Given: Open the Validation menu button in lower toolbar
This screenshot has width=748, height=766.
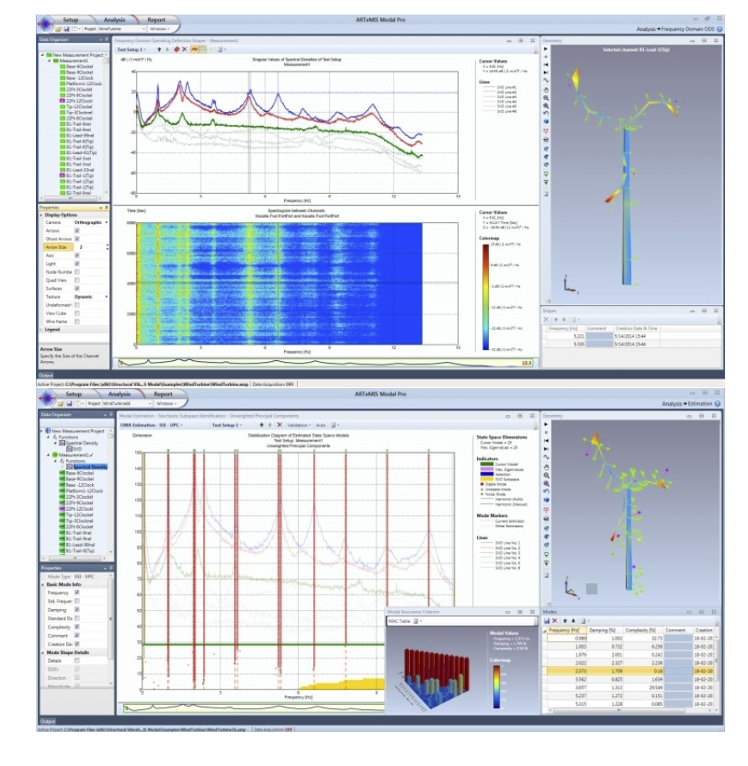Looking at the screenshot, I should [297, 424].
